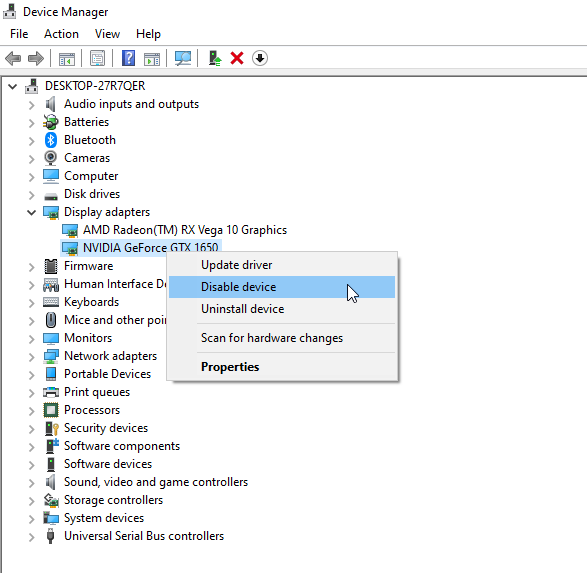This screenshot has width=587, height=573.
Task: Click the Update device driver toolbar icon
Action: [215, 58]
